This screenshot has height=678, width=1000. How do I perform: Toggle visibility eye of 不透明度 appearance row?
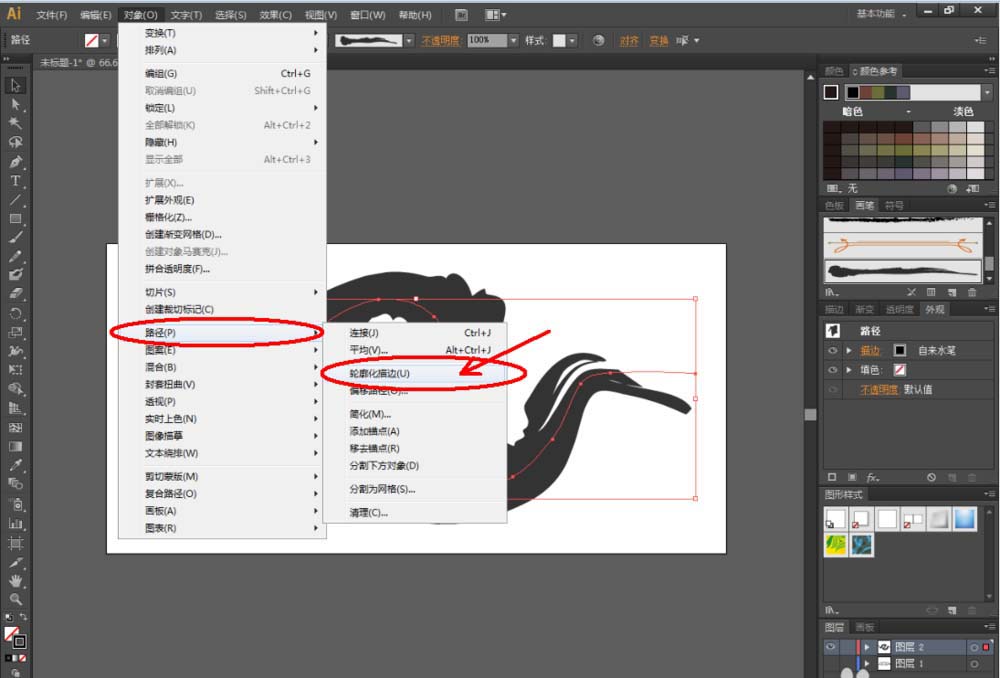(x=832, y=389)
